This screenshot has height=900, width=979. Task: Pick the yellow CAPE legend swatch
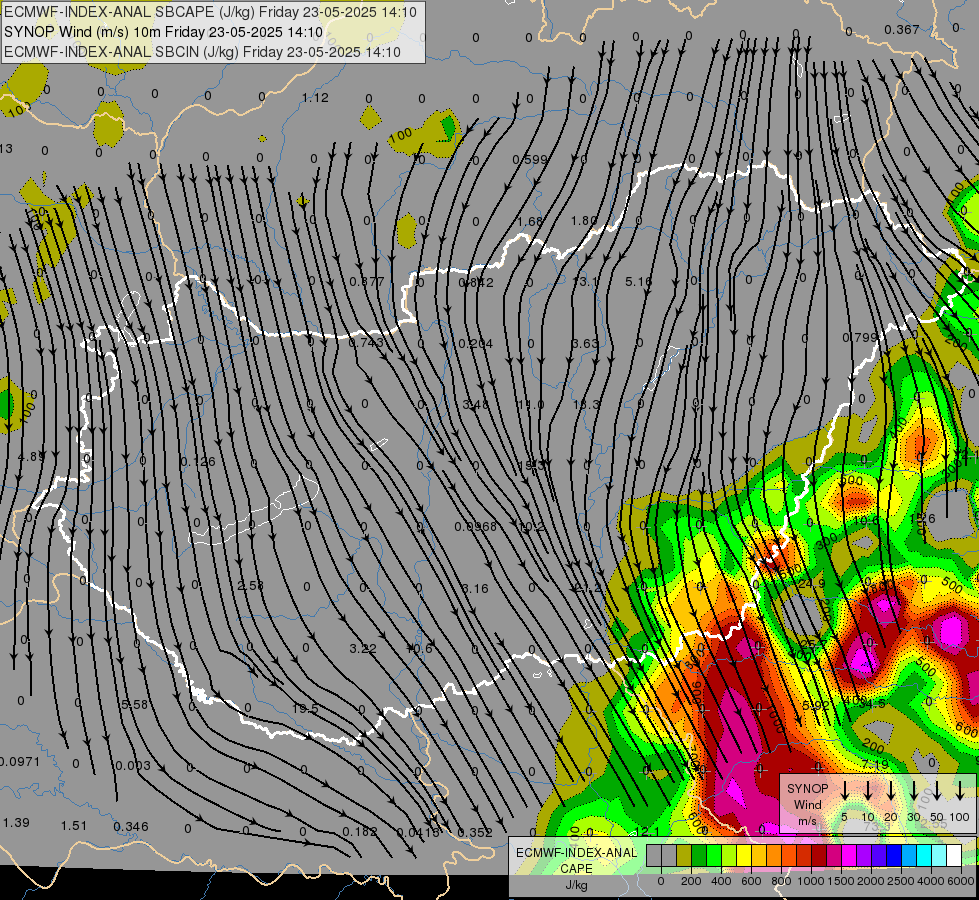click(x=744, y=856)
